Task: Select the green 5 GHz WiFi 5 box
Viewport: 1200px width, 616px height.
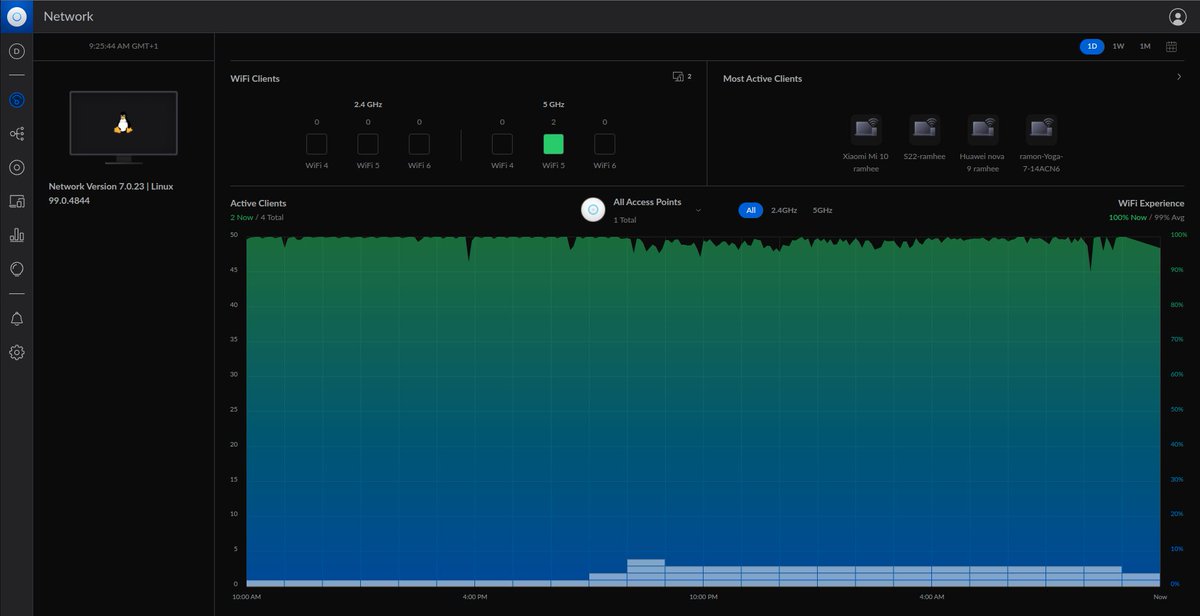Action: click(x=553, y=144)
